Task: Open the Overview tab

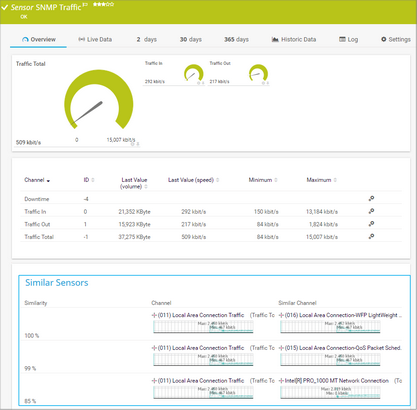Action: (39, 39)
